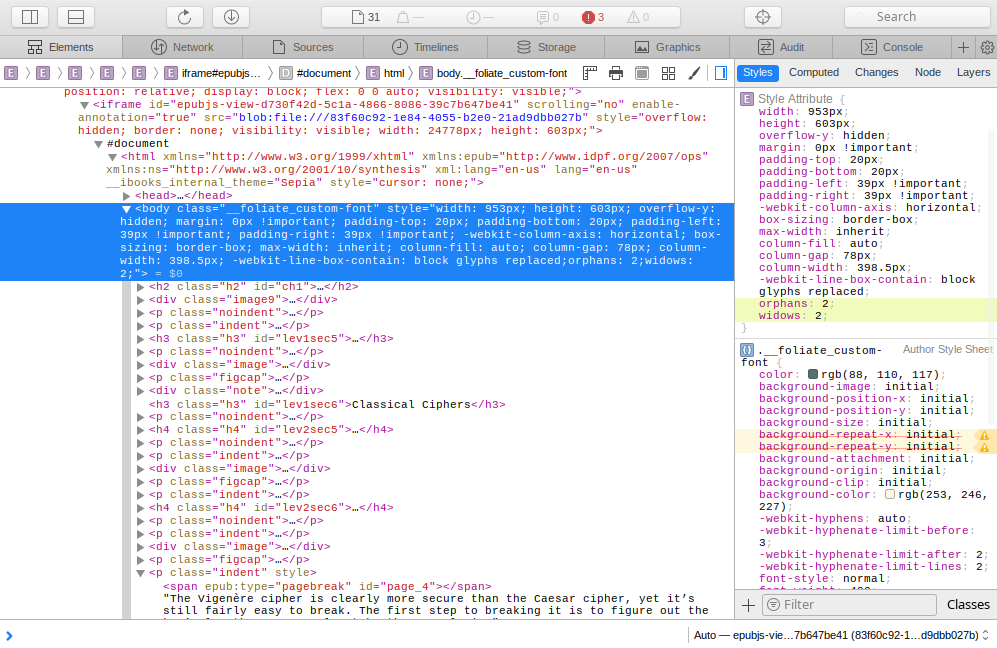Select the Node sidebar tab
Image resolution: width=997 pixels, height=648 pixels.
tap(928, 72)
